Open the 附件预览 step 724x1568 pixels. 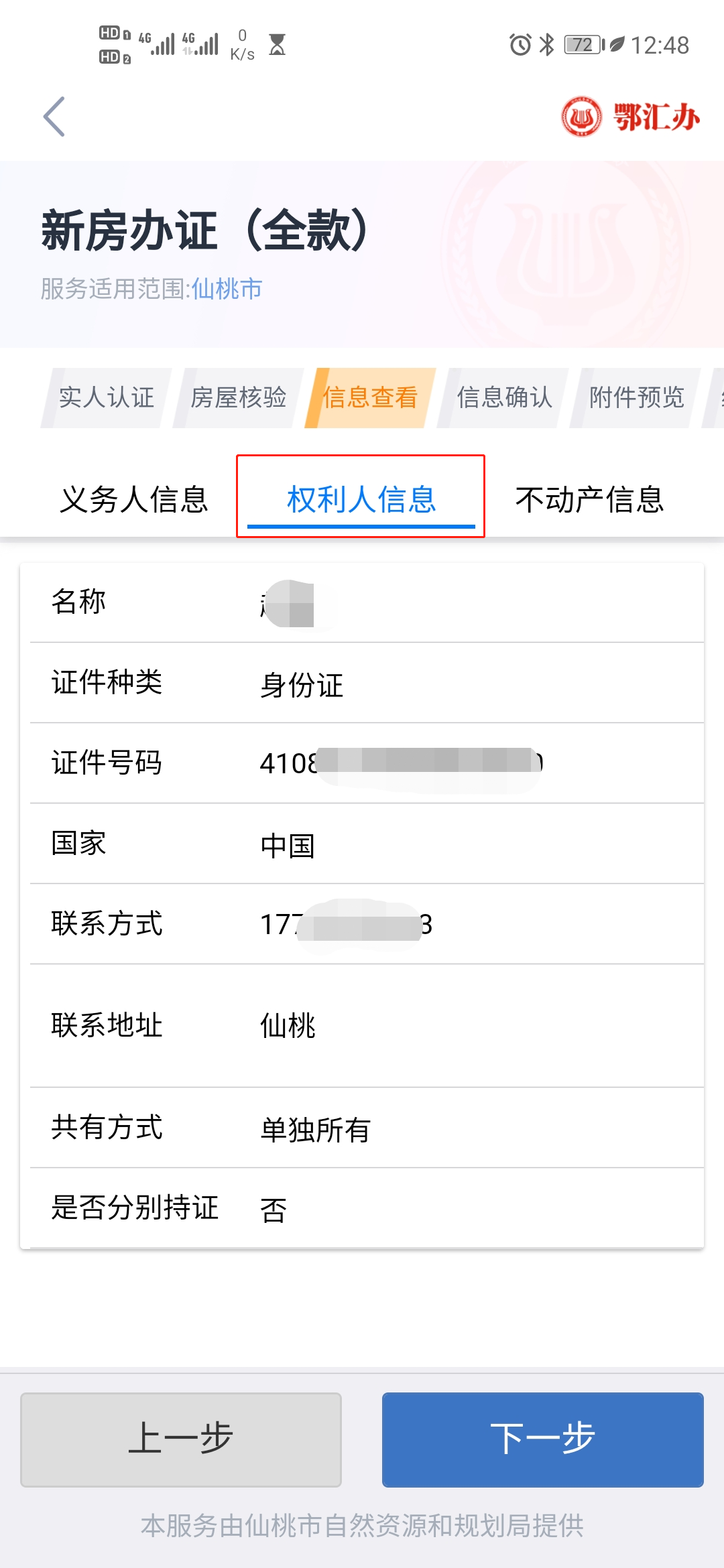click(636, 397)
